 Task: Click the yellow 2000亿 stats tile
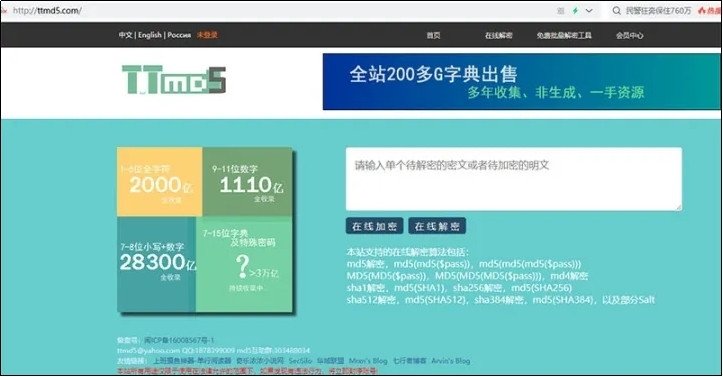point(160,182)
